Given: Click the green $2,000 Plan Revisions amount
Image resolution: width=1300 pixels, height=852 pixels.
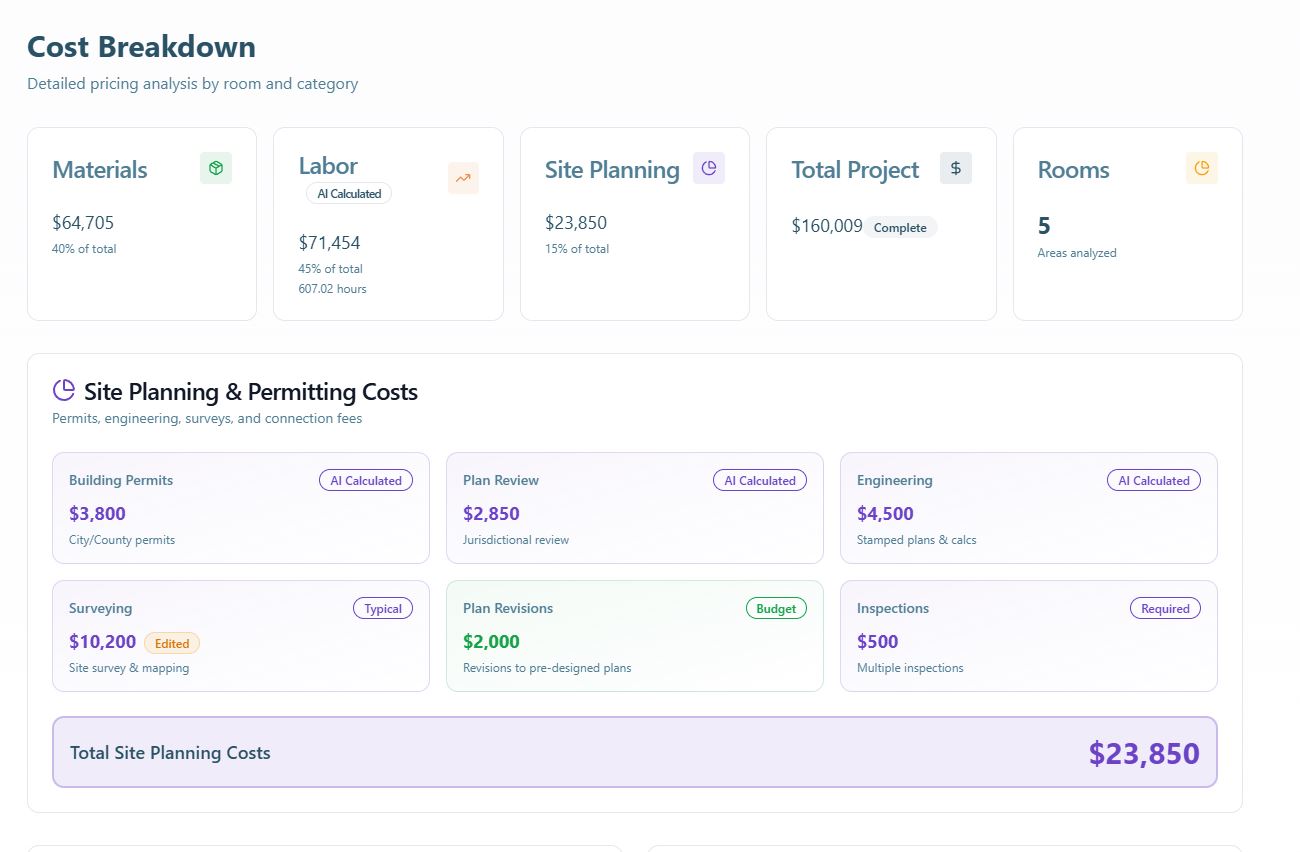Looking at the screenshot, I should (x=491, y=642).
